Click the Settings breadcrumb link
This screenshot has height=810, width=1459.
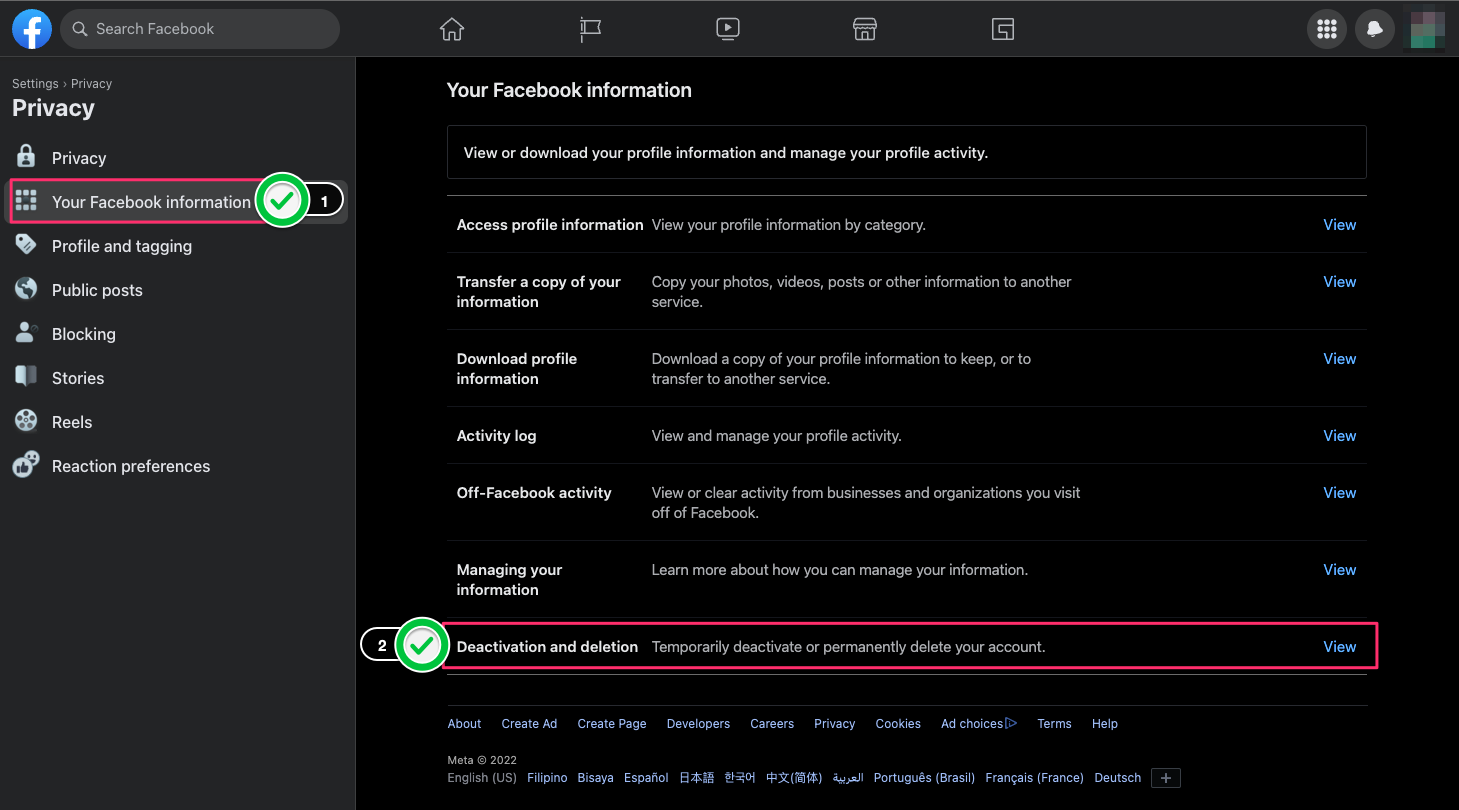coord(35,84)
